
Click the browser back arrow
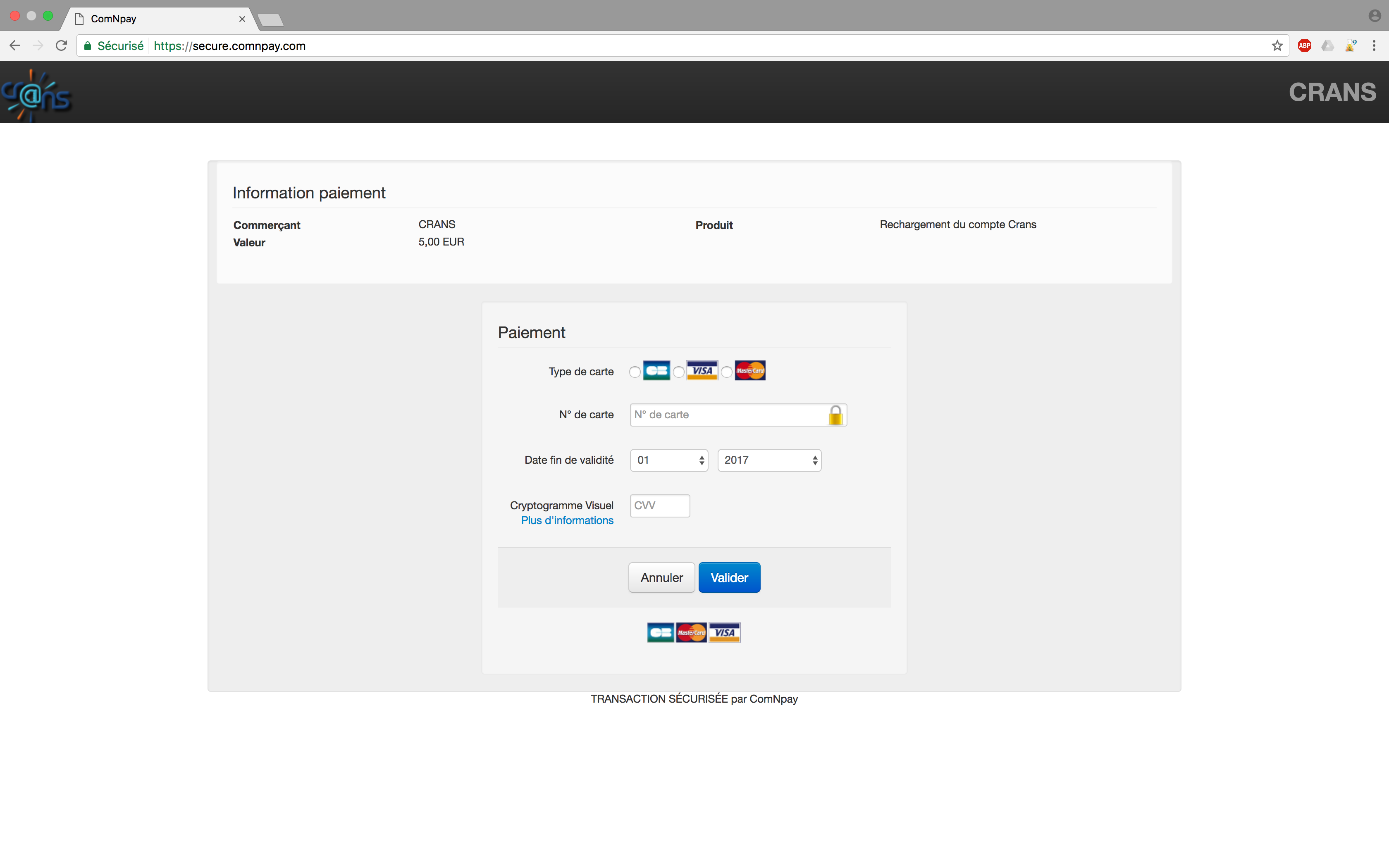click(x=15, y=46)
